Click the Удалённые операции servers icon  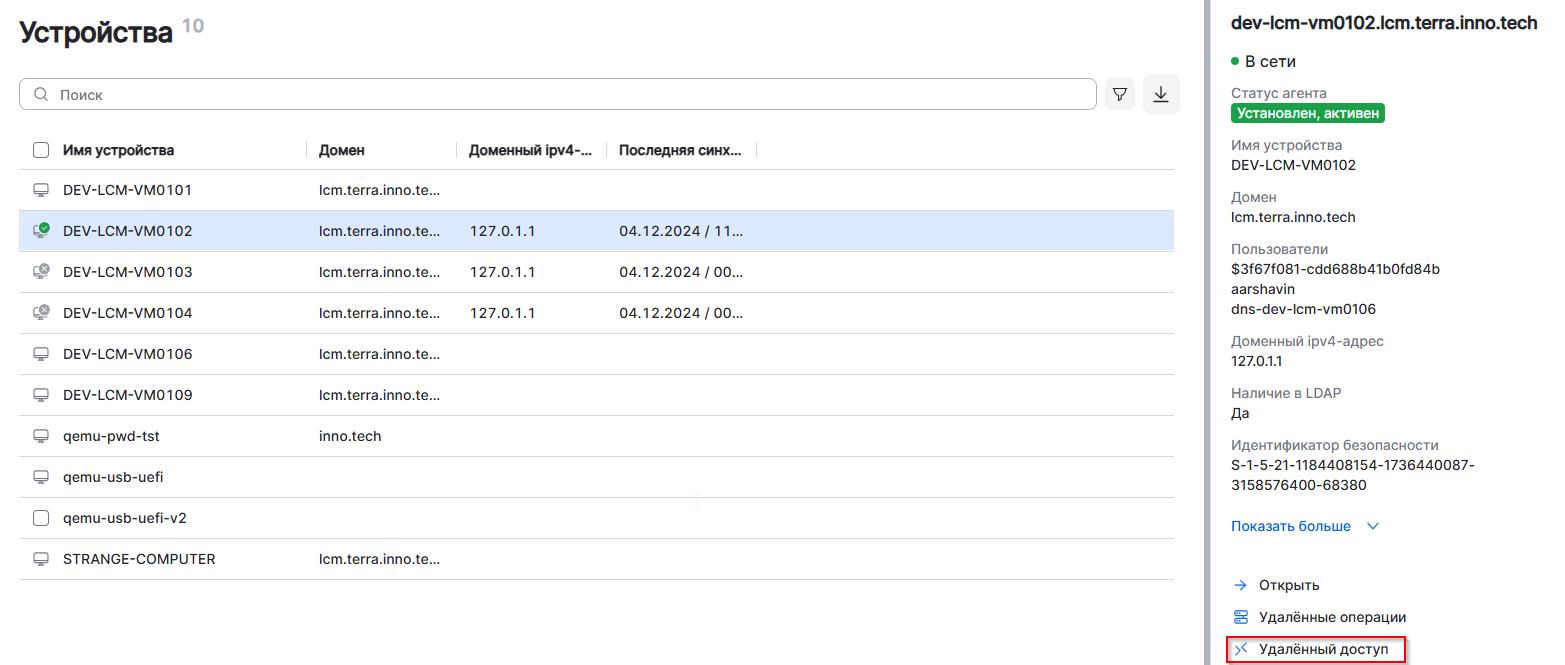1241,617
